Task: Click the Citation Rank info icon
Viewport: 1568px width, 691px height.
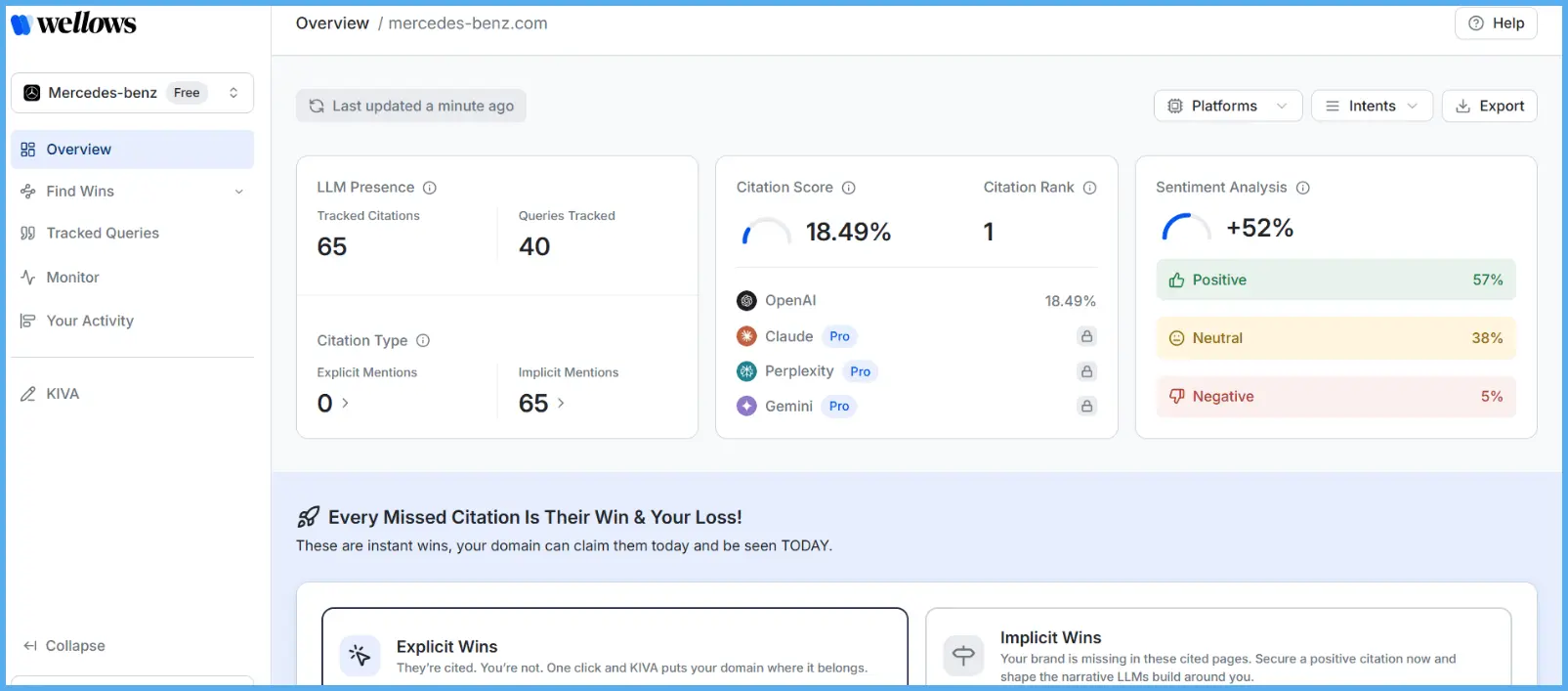Action: point(1090,188)
